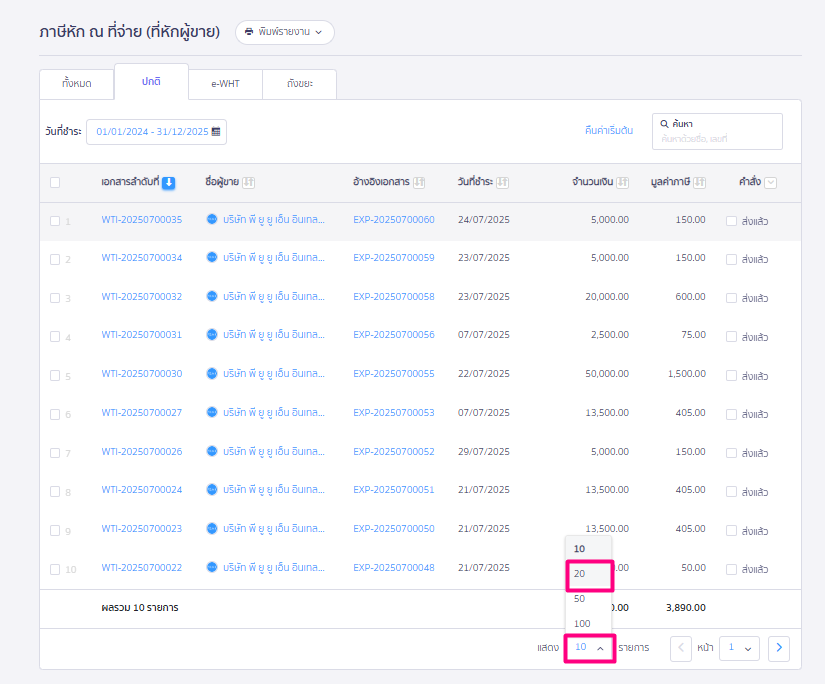Tick ส่งแล้ว for WTI-20250700035
825x684 pixels.
(x=731, y=221)
